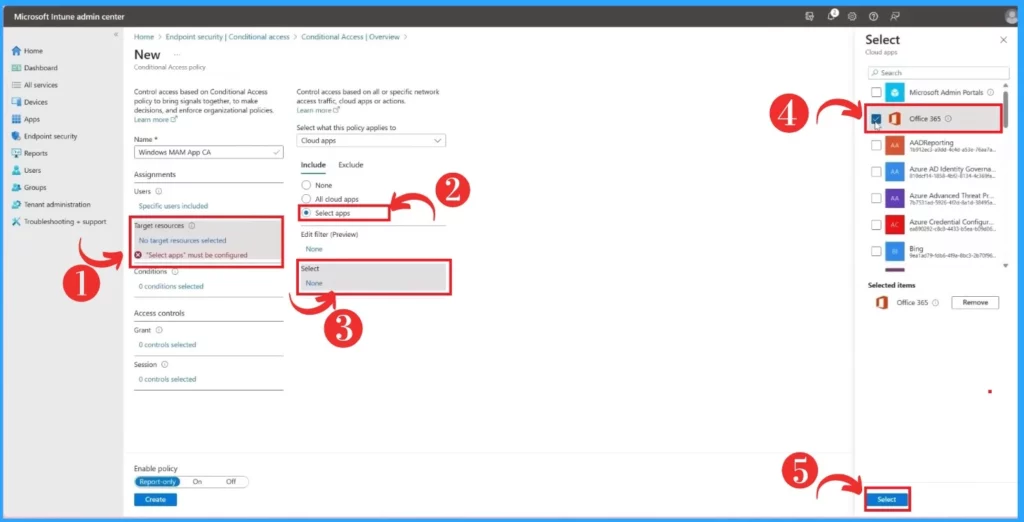1024x522 pixels.
Task: Open Specific users included link
Action: (x=173, y=206)
